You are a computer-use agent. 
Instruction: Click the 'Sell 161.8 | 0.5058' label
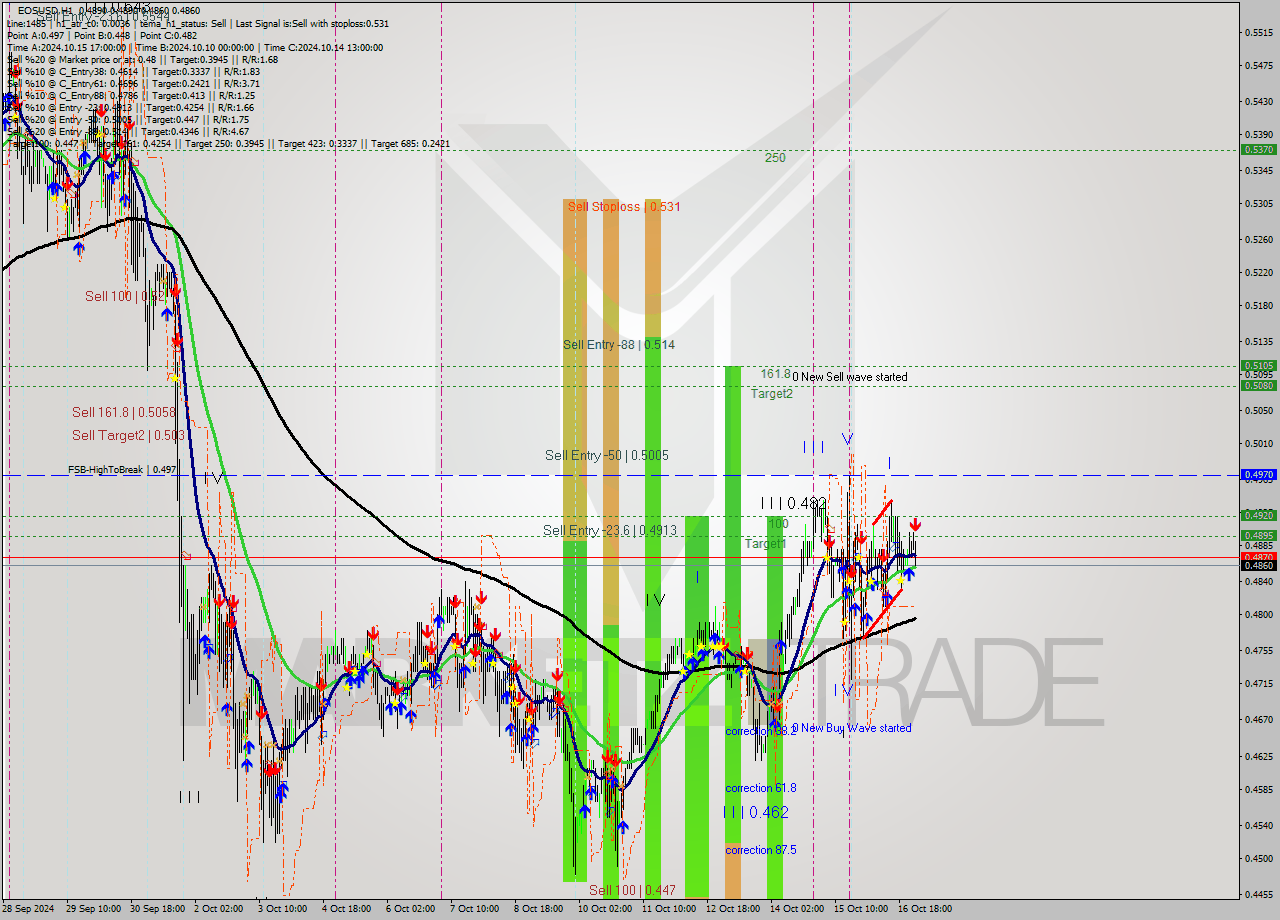pos(123,412)
